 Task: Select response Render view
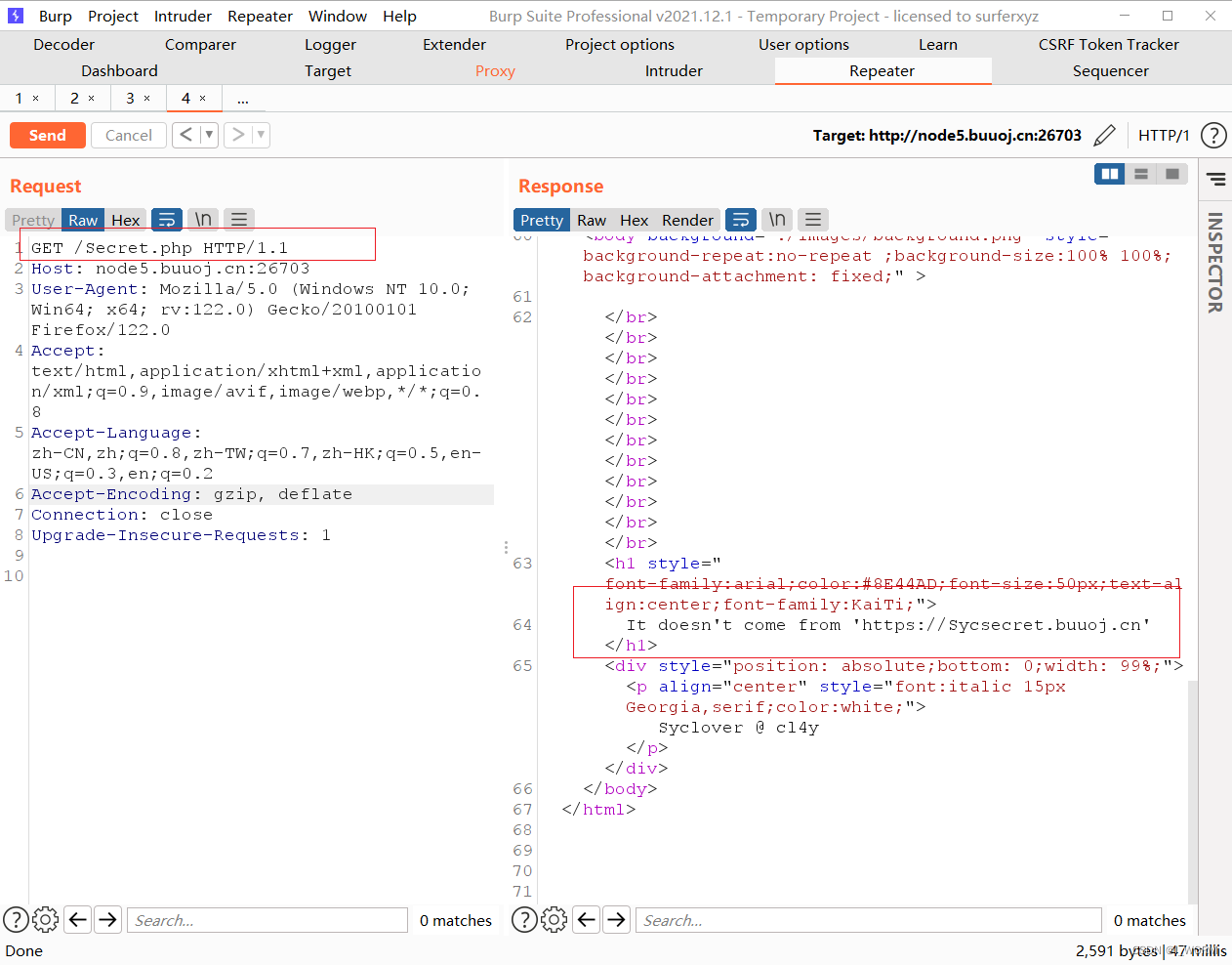click(687, 221)
